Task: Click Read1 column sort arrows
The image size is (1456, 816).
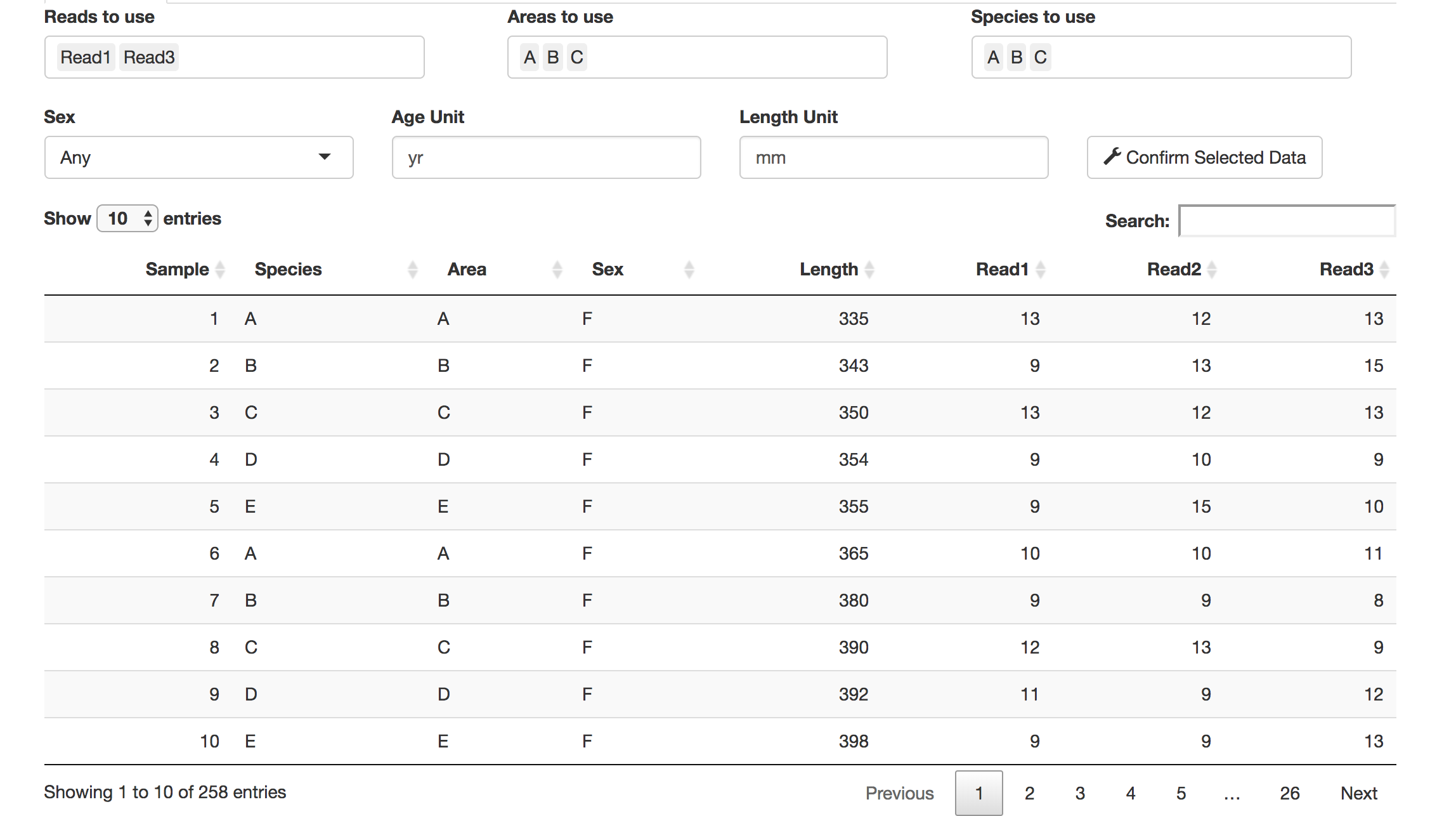Action: pos(1040,270)
